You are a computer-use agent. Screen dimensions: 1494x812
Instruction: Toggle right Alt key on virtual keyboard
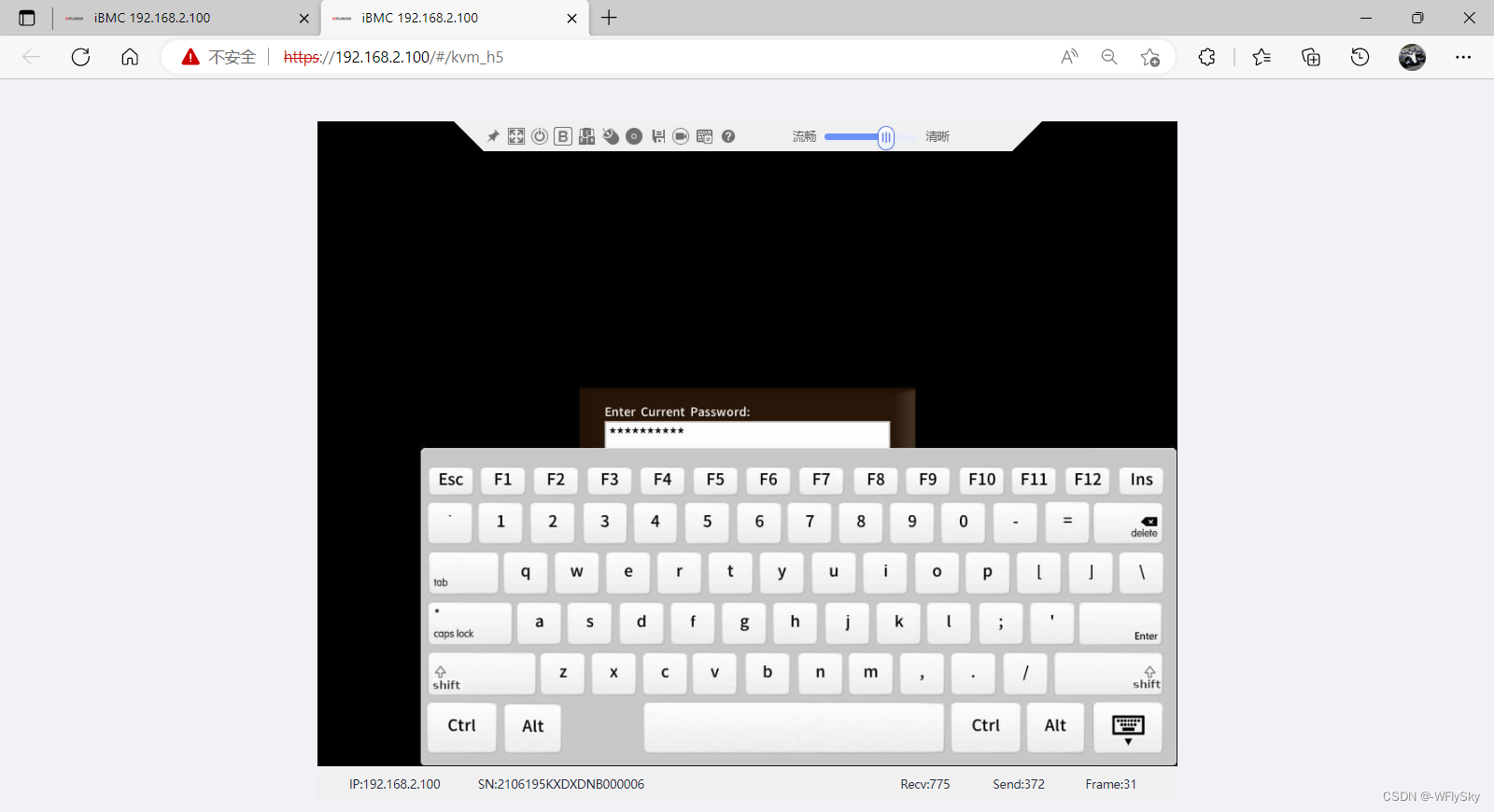pos(1055,727)
